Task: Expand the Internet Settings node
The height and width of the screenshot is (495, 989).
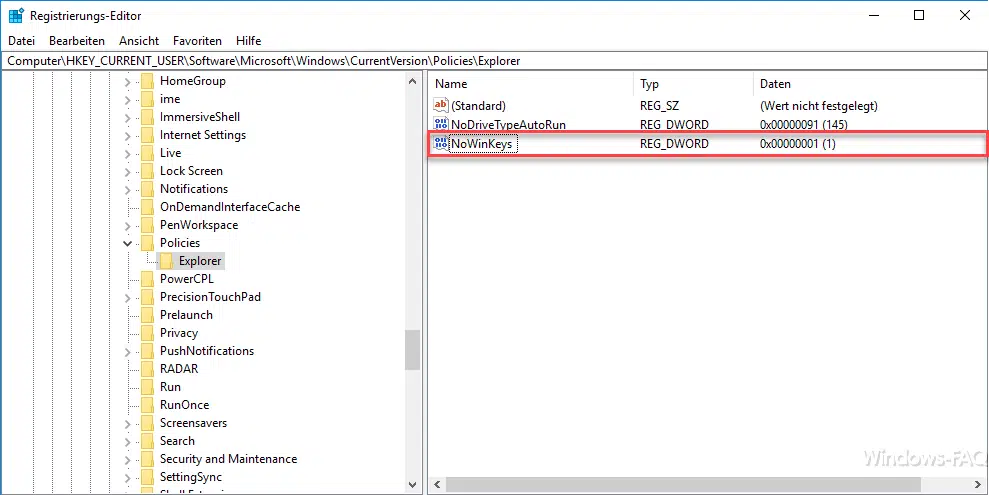Action: click(x=127, y=135)
